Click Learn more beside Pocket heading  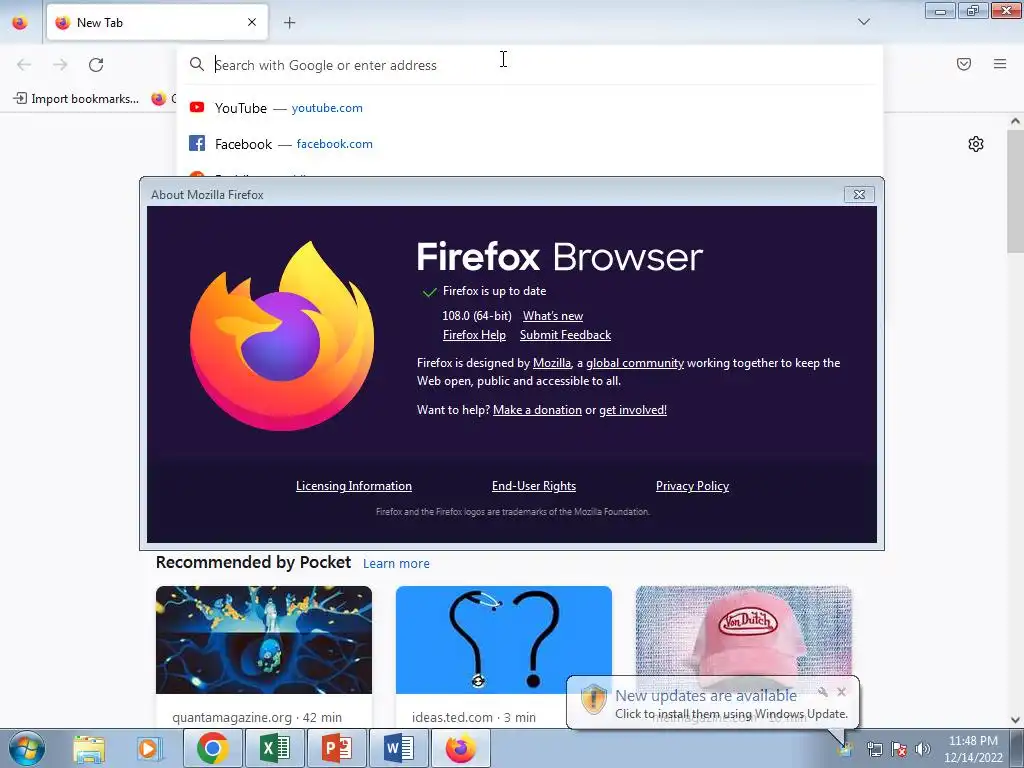[396, 564]
